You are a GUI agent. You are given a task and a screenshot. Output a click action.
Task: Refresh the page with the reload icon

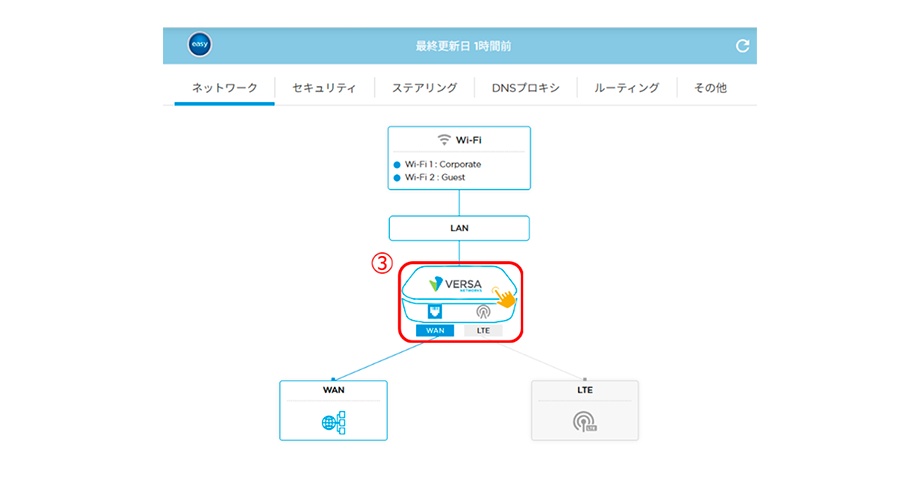tap(742, 46)
